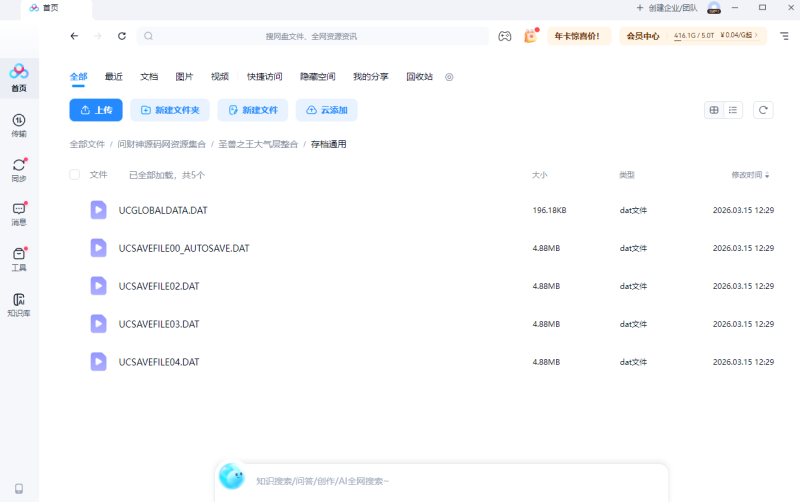Open the 隐藏空间 tab
This screenshot has width=800, height=502.
(x=318, y=77)
